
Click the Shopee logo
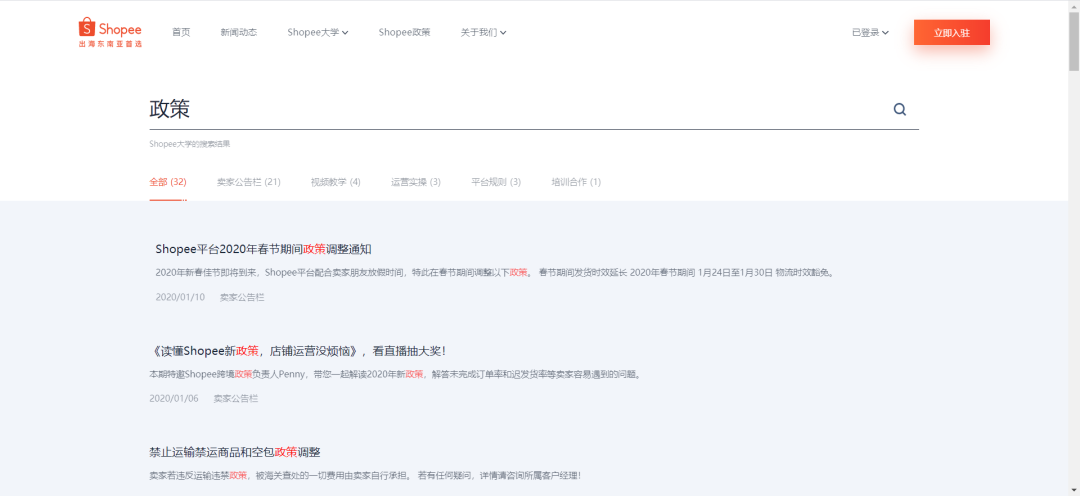pos(110,32)
